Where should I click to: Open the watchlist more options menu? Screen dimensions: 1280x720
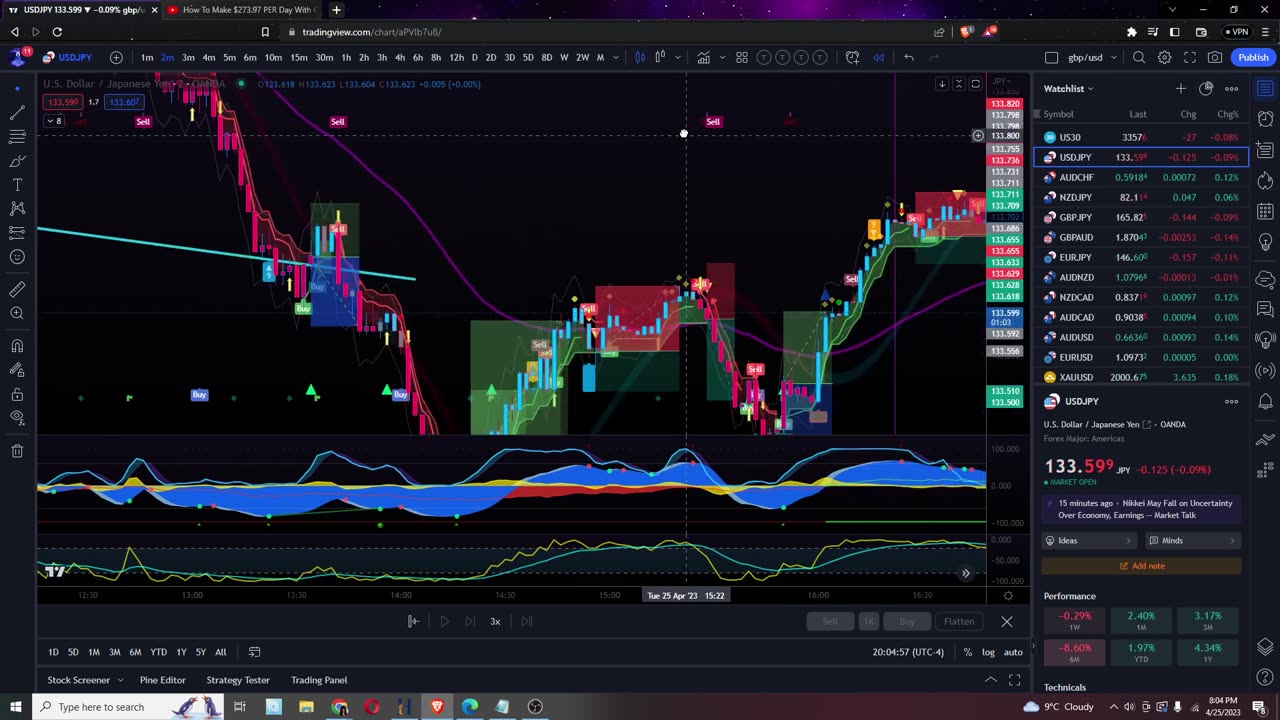pos(1231,89)
